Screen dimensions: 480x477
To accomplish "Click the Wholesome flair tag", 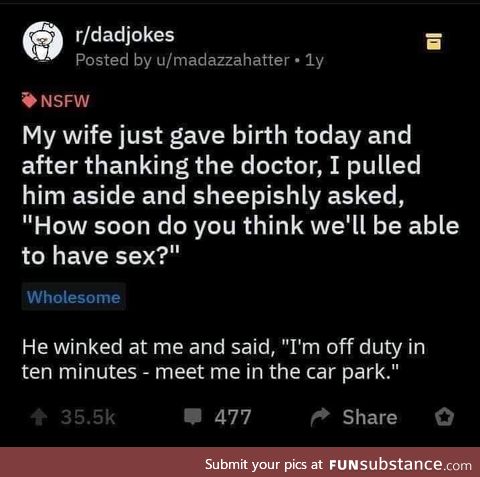I will coord(74,297).
